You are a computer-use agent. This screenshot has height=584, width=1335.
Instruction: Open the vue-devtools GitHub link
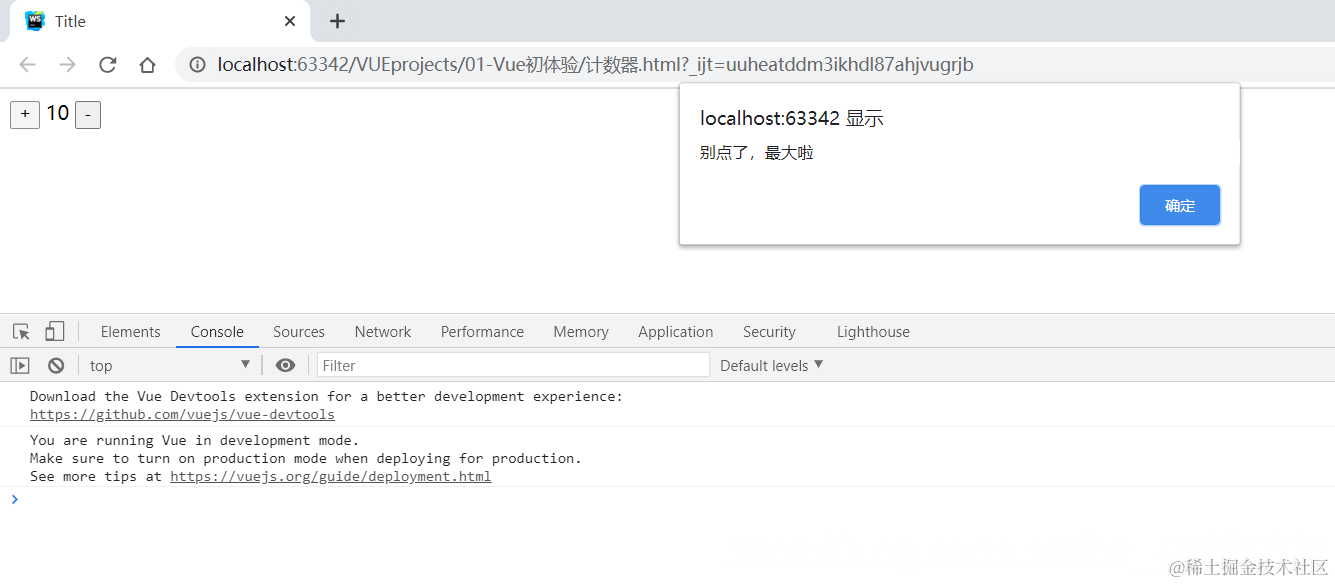point(182,414)
